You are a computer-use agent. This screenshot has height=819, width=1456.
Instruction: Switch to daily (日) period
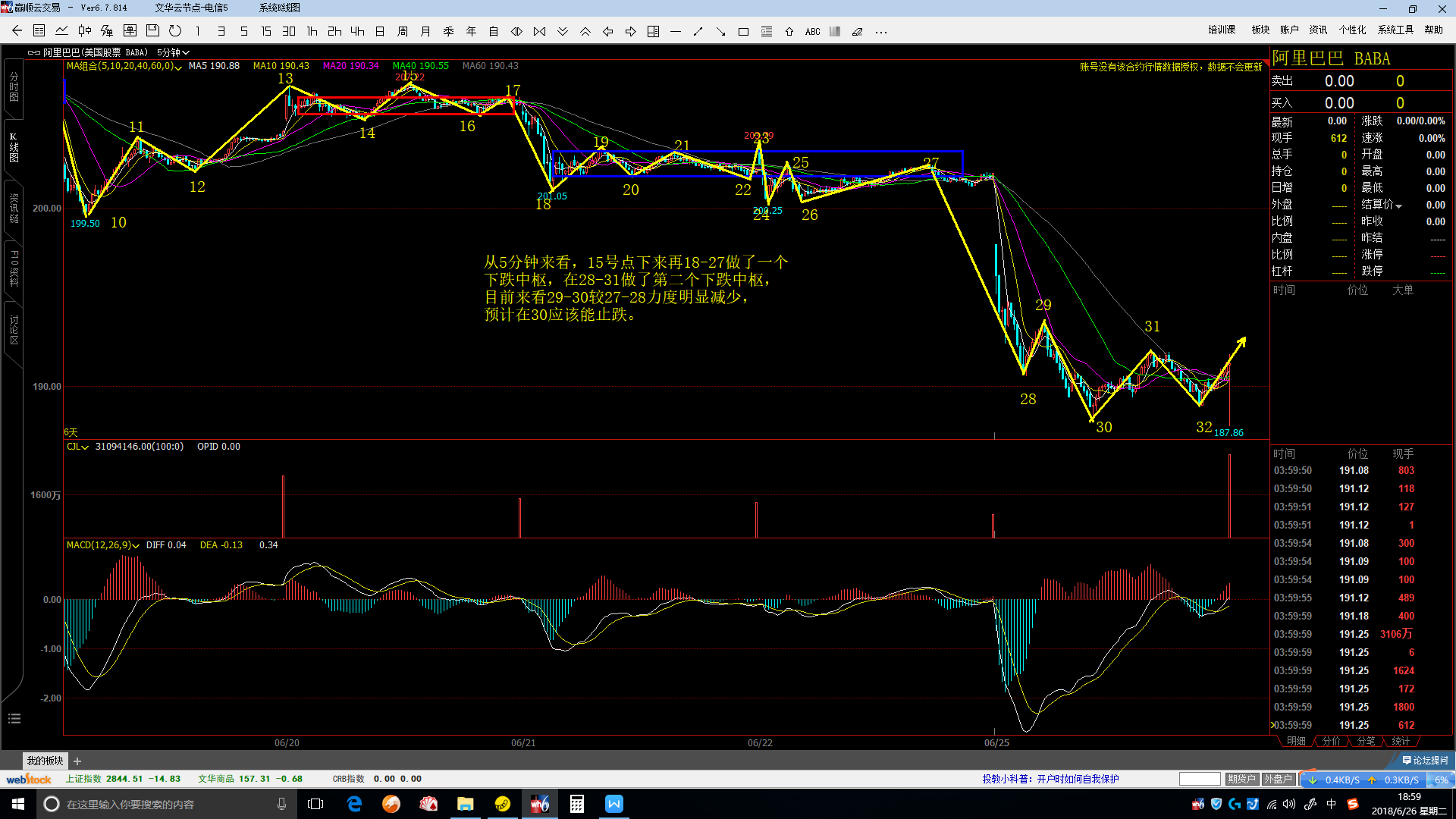(380, 31)
